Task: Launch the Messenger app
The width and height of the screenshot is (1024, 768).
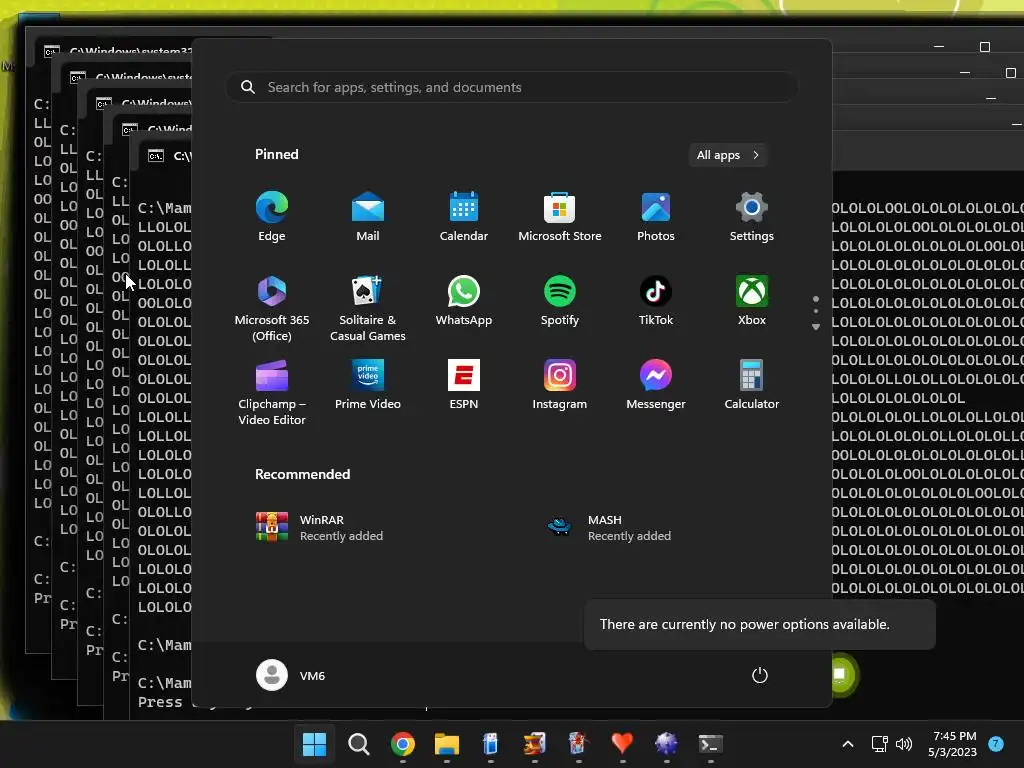Action: [656, 385]
